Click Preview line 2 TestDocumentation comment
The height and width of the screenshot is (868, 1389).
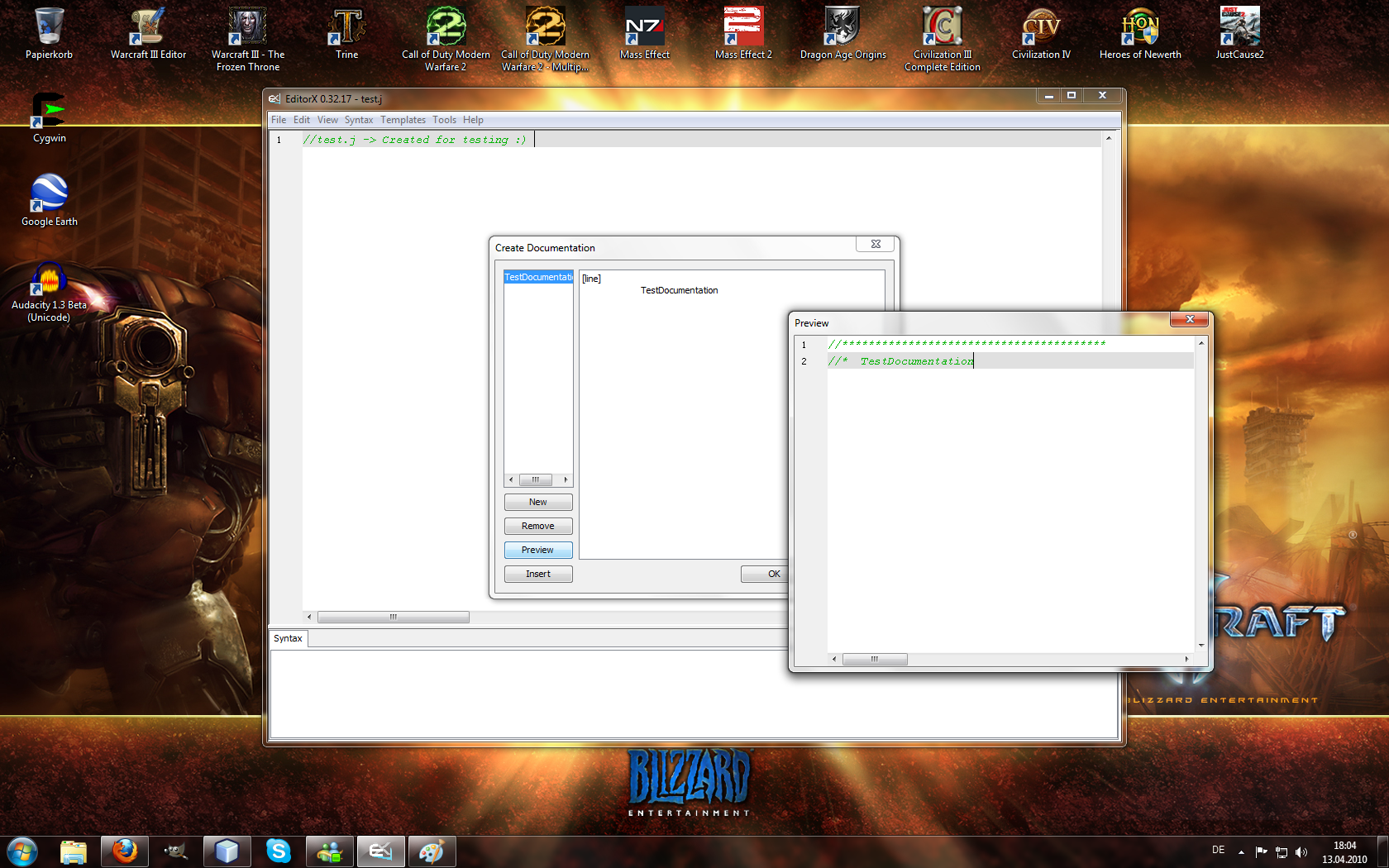(x=901, y=361)
